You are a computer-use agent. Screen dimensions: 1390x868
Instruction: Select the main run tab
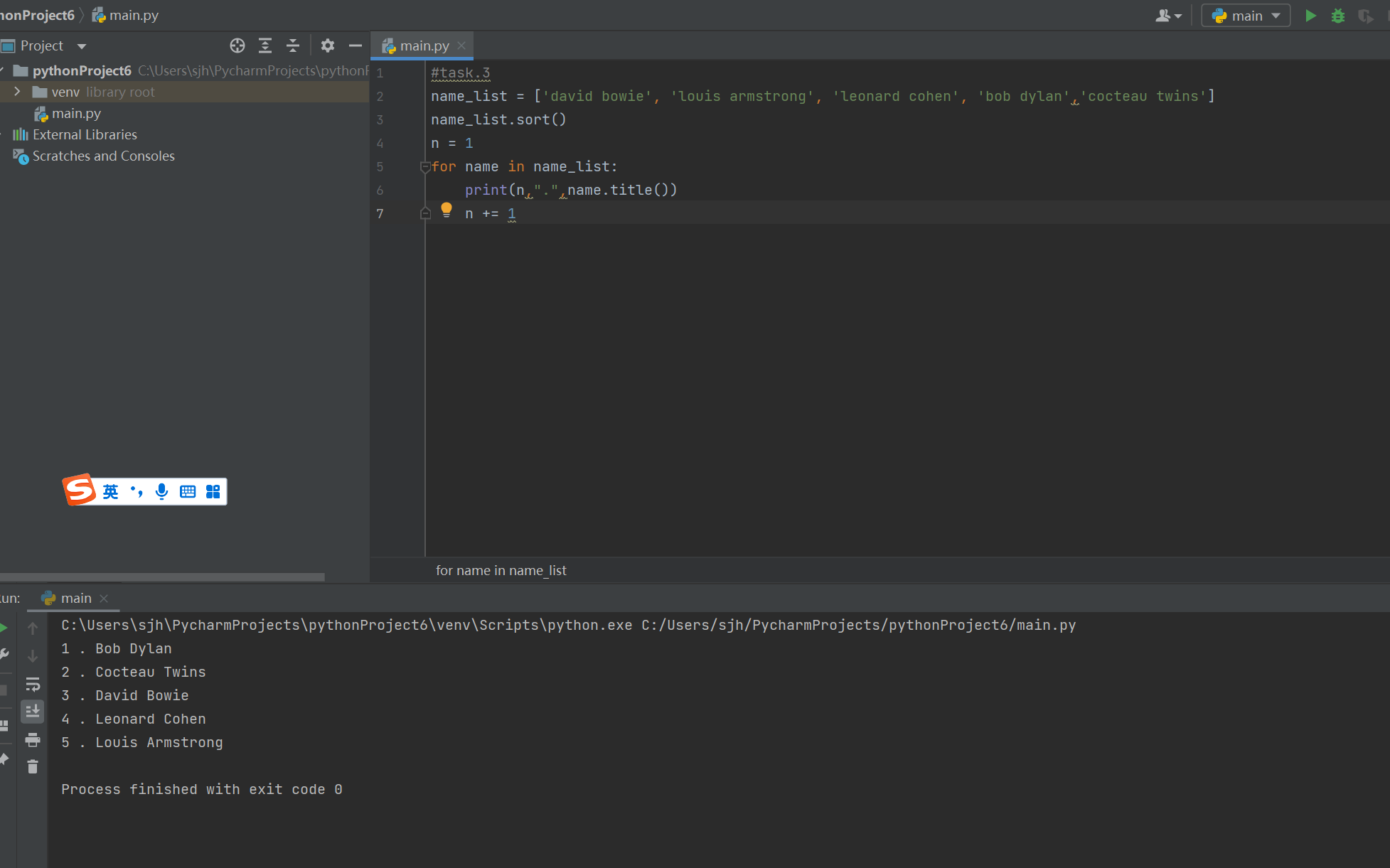[x=75, y=599]
